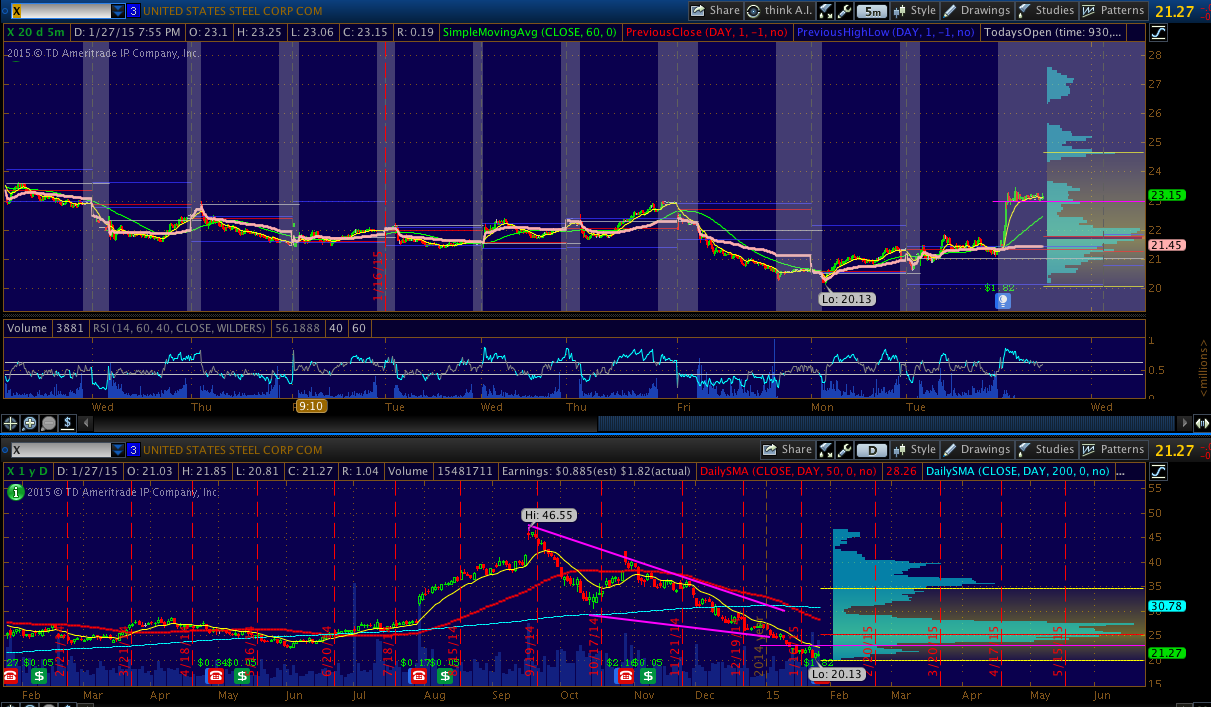
Task: Toggle the dollar price axis button
Action: point(67,423)
